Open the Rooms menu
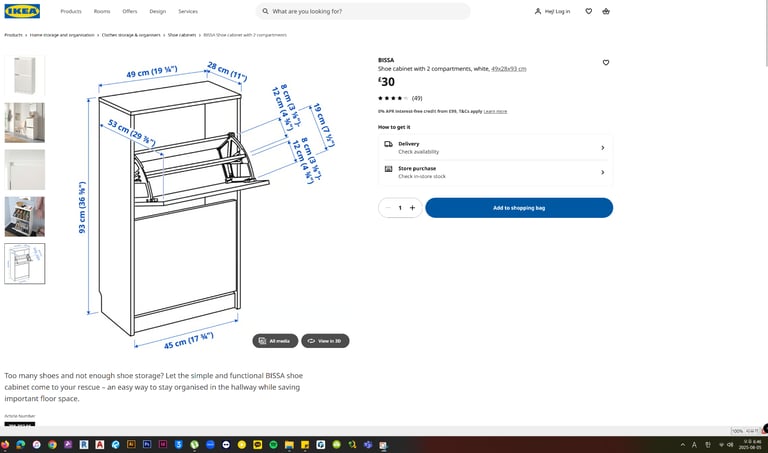Viewport: 768px width, 453px height. coord(102,11)
